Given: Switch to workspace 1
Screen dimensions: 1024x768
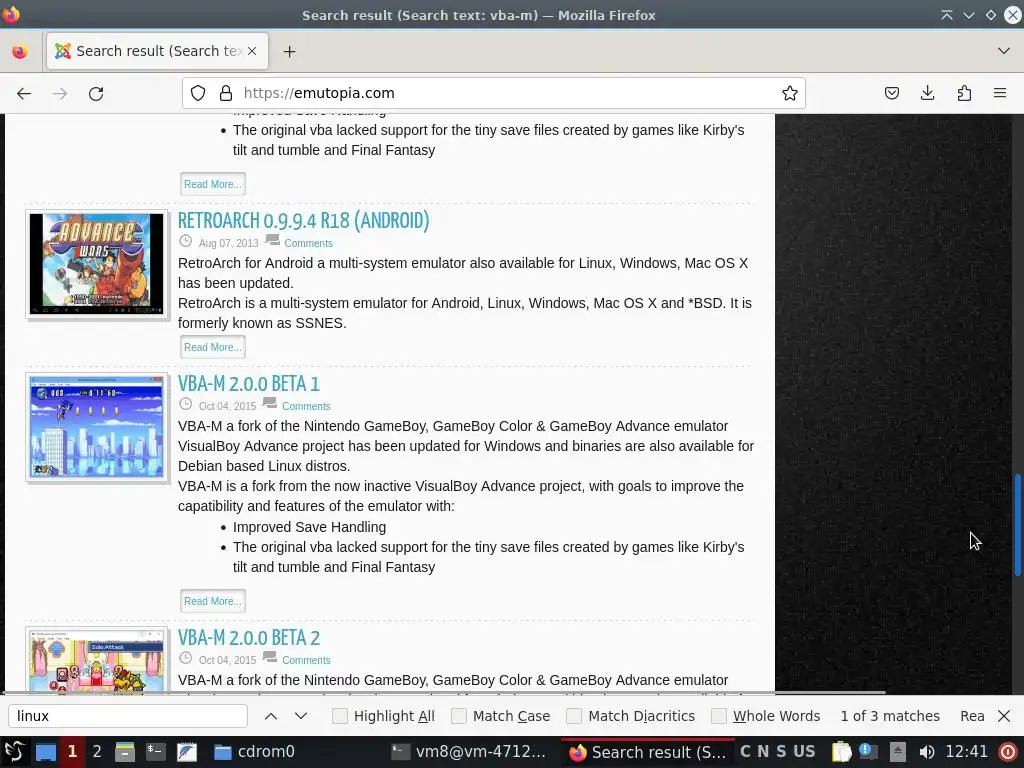Looking at the screenshot, I should 72,752.
